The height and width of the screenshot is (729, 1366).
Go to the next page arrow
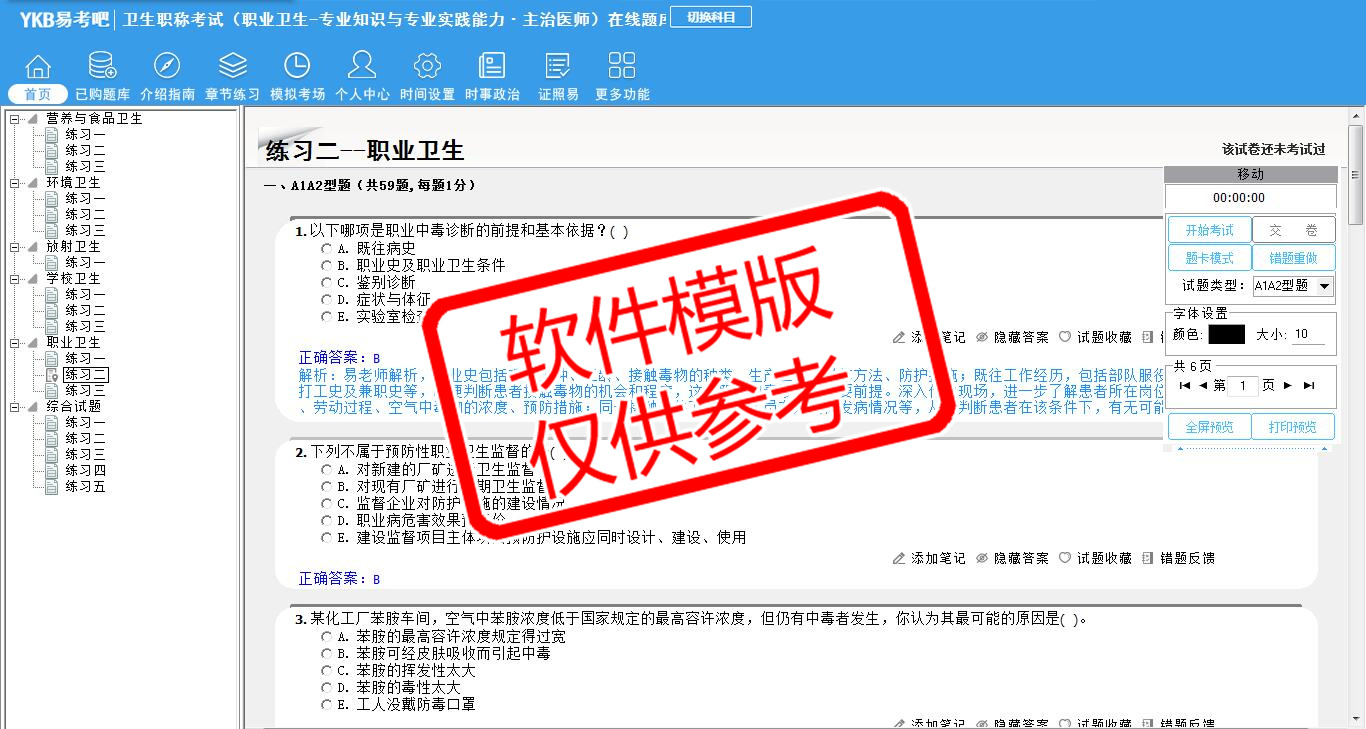click(x=1288, y=385)
